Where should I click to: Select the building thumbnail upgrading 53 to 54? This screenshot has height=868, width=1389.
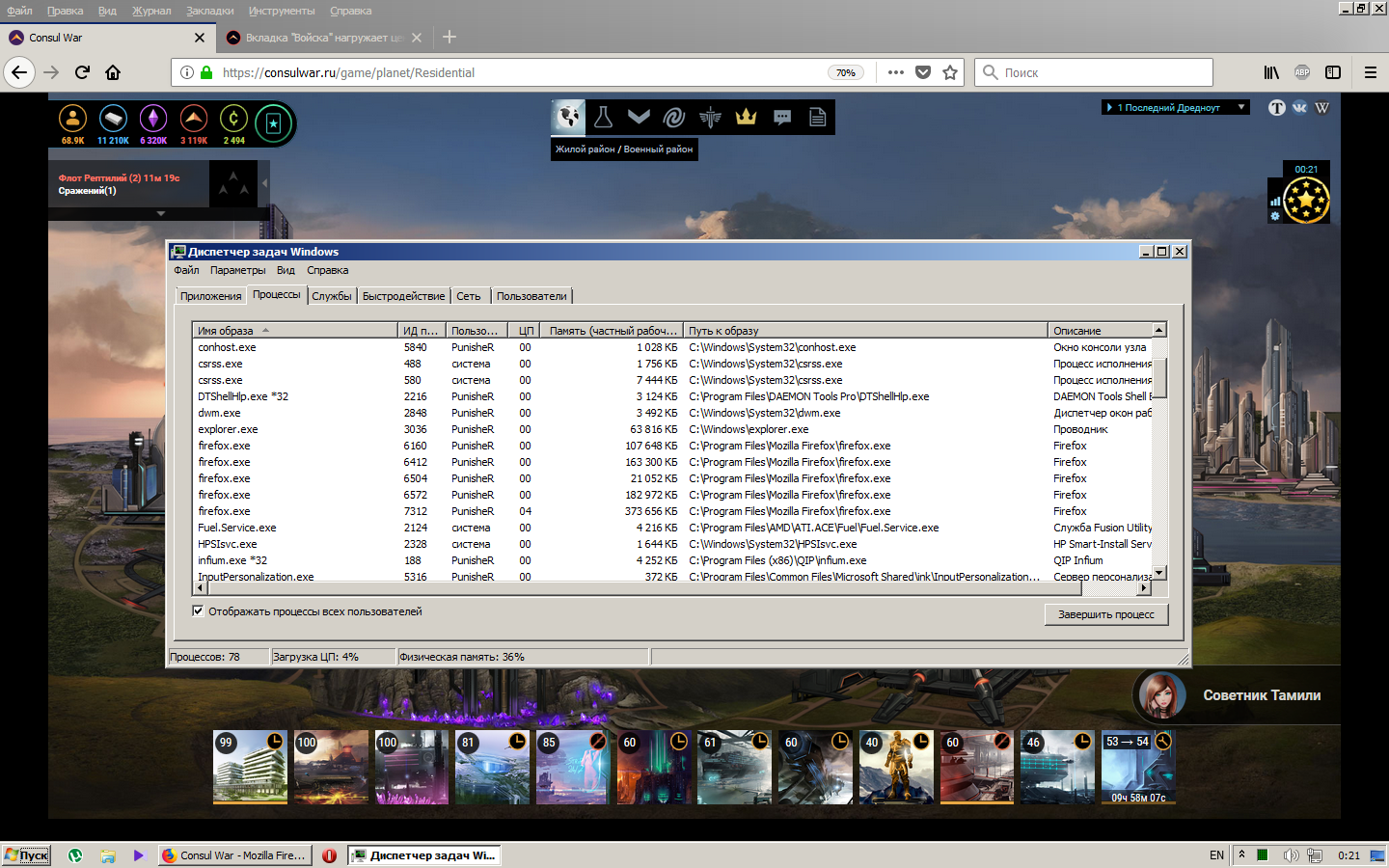point(1138,768)
